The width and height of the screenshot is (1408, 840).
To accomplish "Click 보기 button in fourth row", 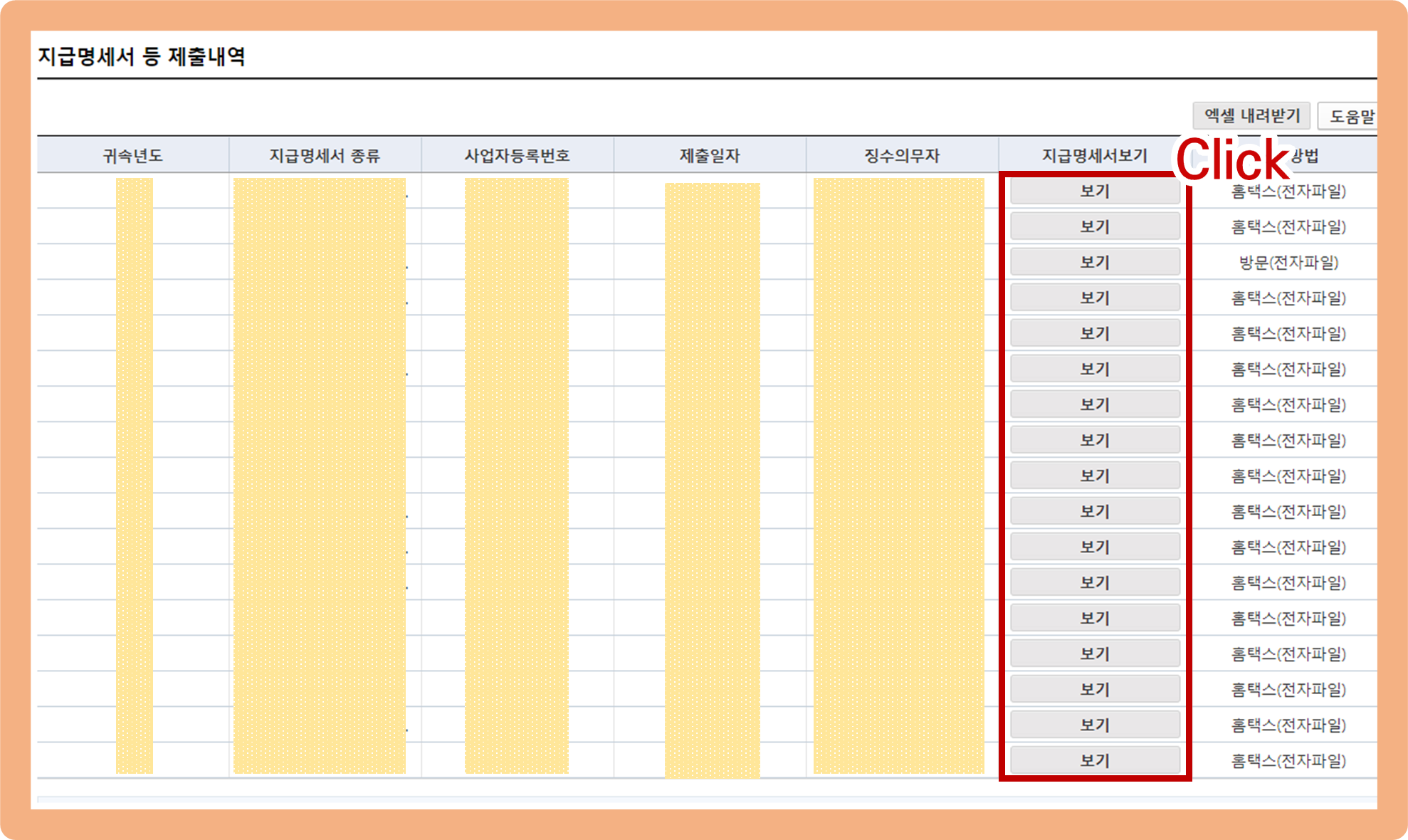I will coord(1095,298).
